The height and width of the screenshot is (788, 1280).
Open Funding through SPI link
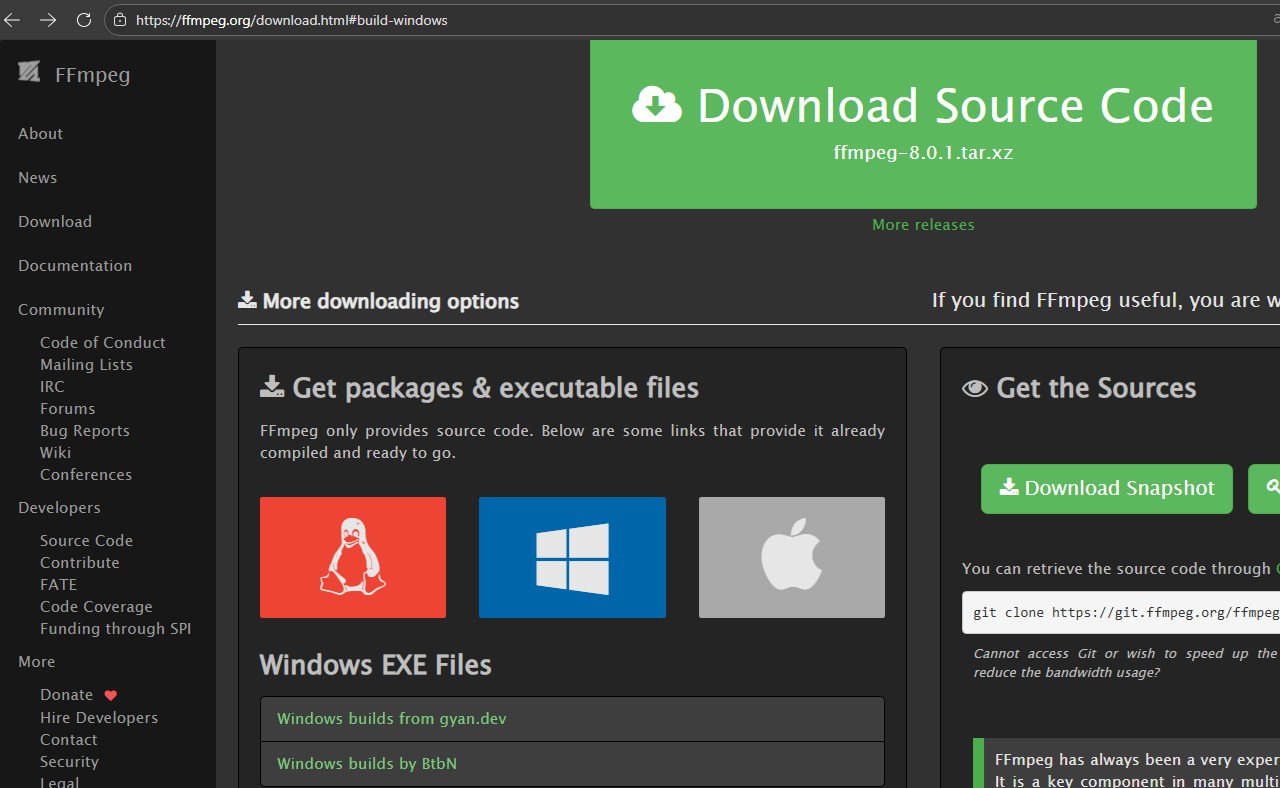pyautogui.click(x=115, y=629)
